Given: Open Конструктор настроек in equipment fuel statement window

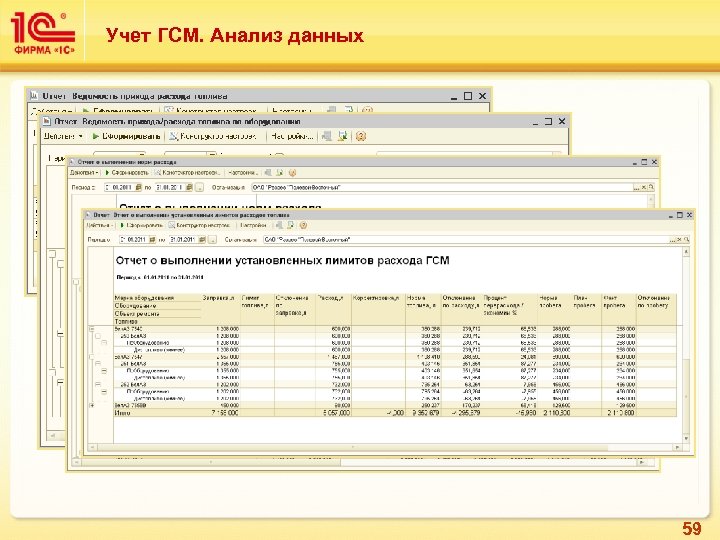Looking at the screenshot, I should pos(213,136).
